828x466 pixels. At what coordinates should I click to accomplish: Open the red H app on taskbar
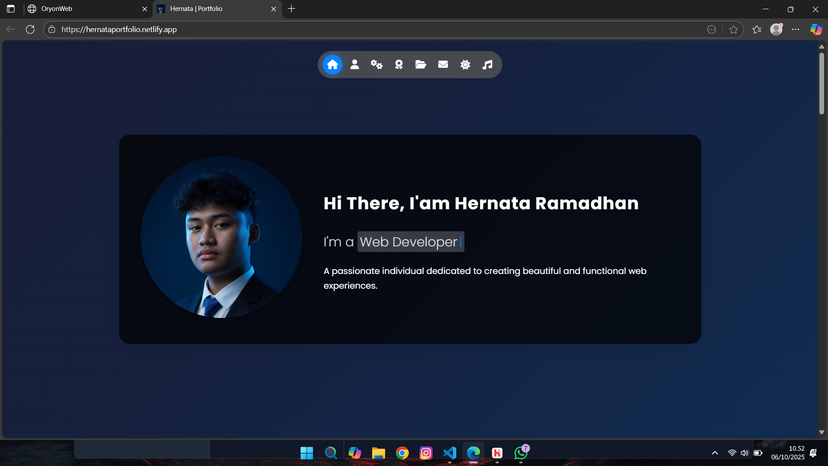click(x=497, y=453)
